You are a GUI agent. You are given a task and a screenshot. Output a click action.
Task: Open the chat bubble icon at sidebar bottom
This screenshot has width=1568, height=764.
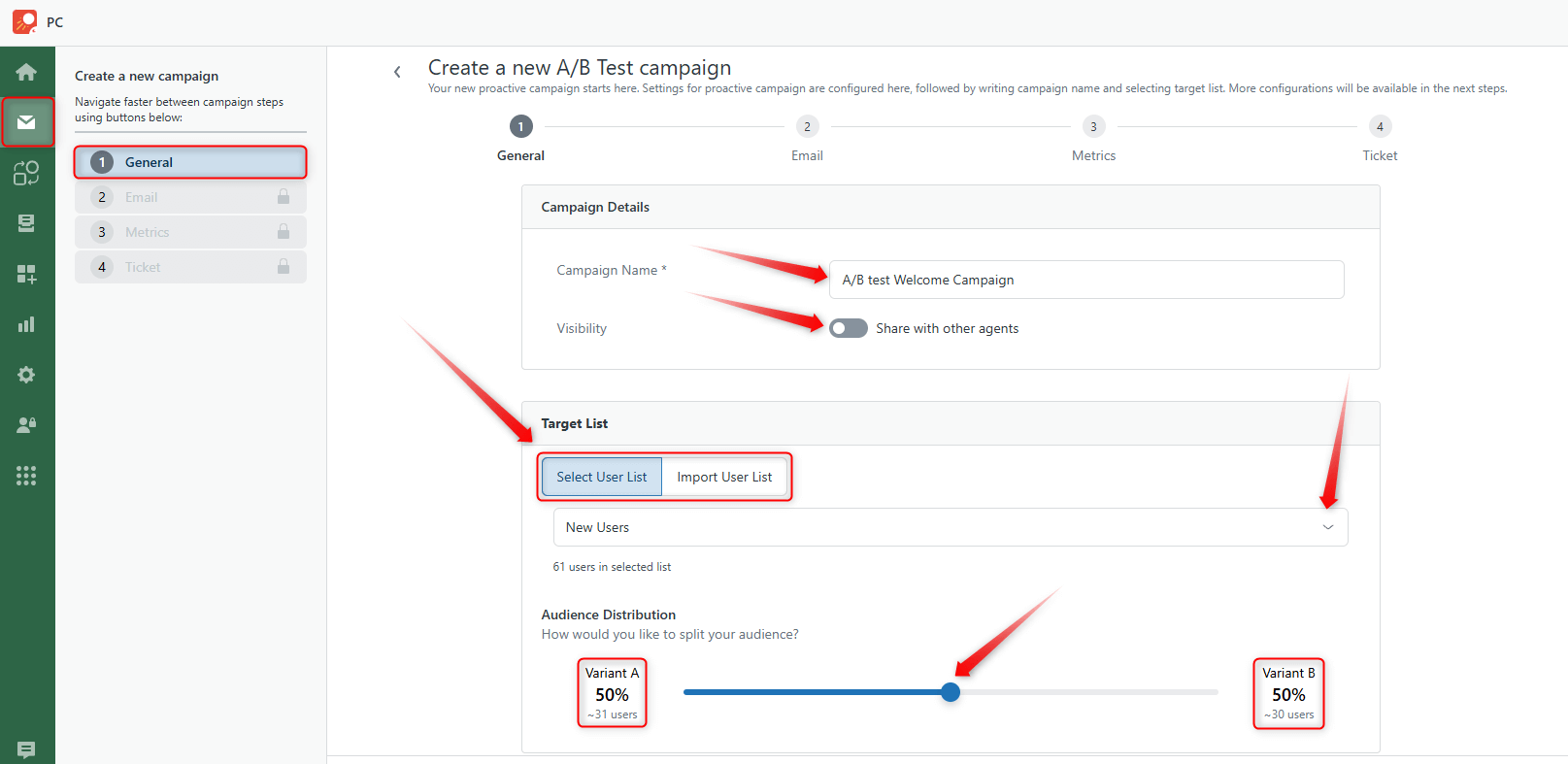tap(26, 749)
